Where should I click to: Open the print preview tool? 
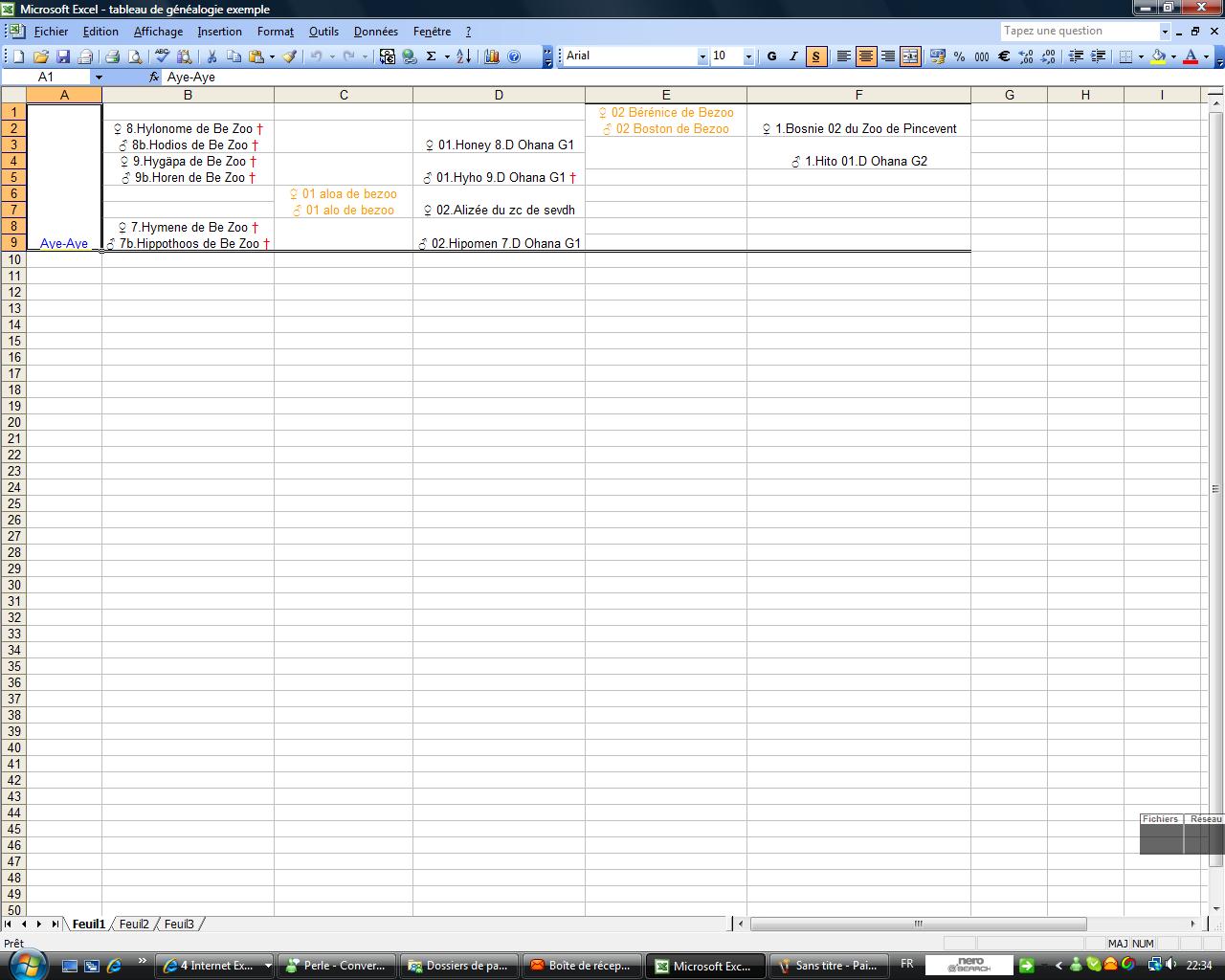click(x=135, y=56)
